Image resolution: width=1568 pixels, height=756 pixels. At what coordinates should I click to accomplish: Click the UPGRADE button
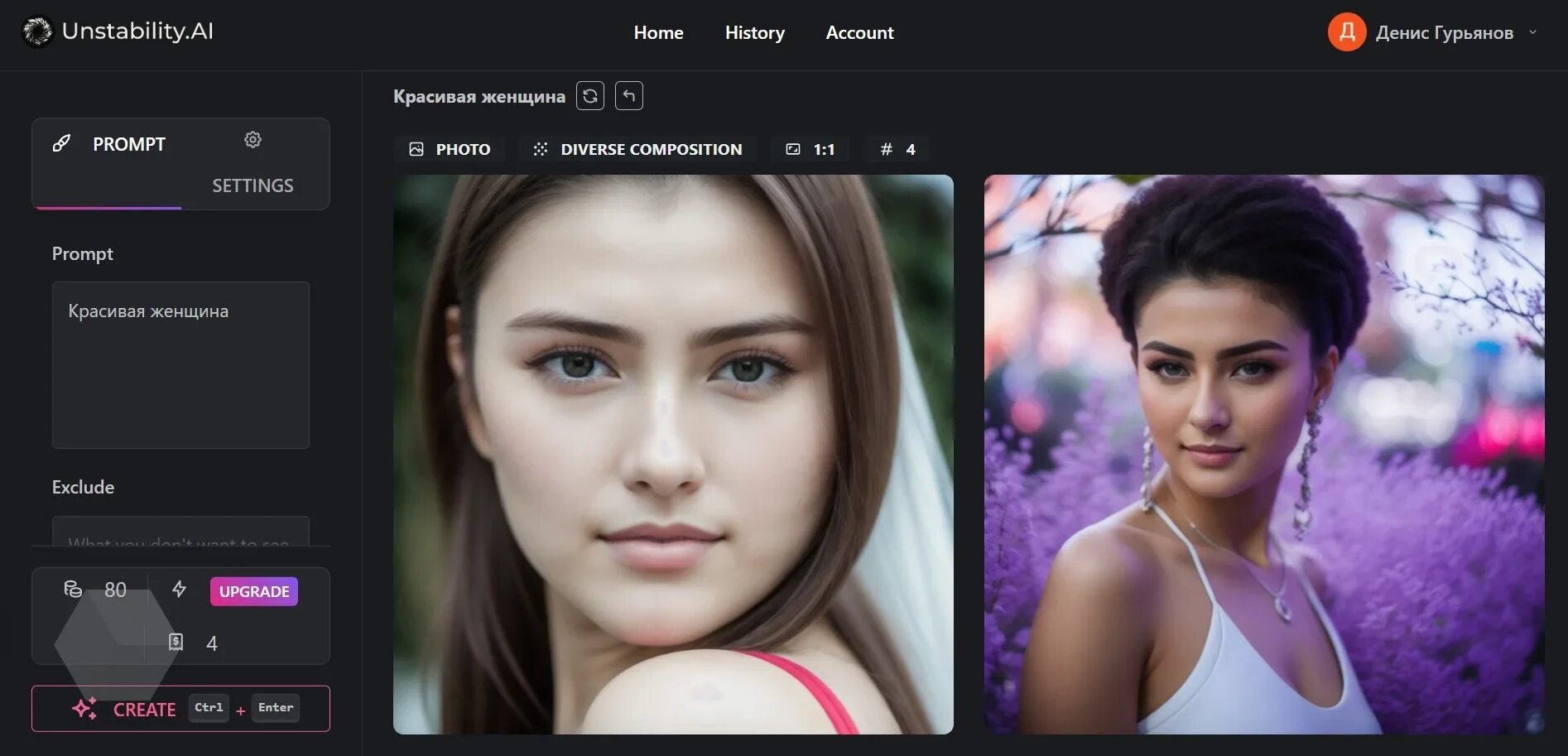(254, 591)
